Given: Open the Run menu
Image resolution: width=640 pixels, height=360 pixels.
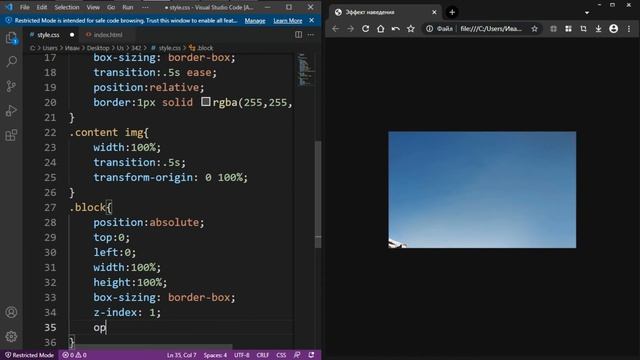Looking at the screenshot, I should [x=128, y=7].
